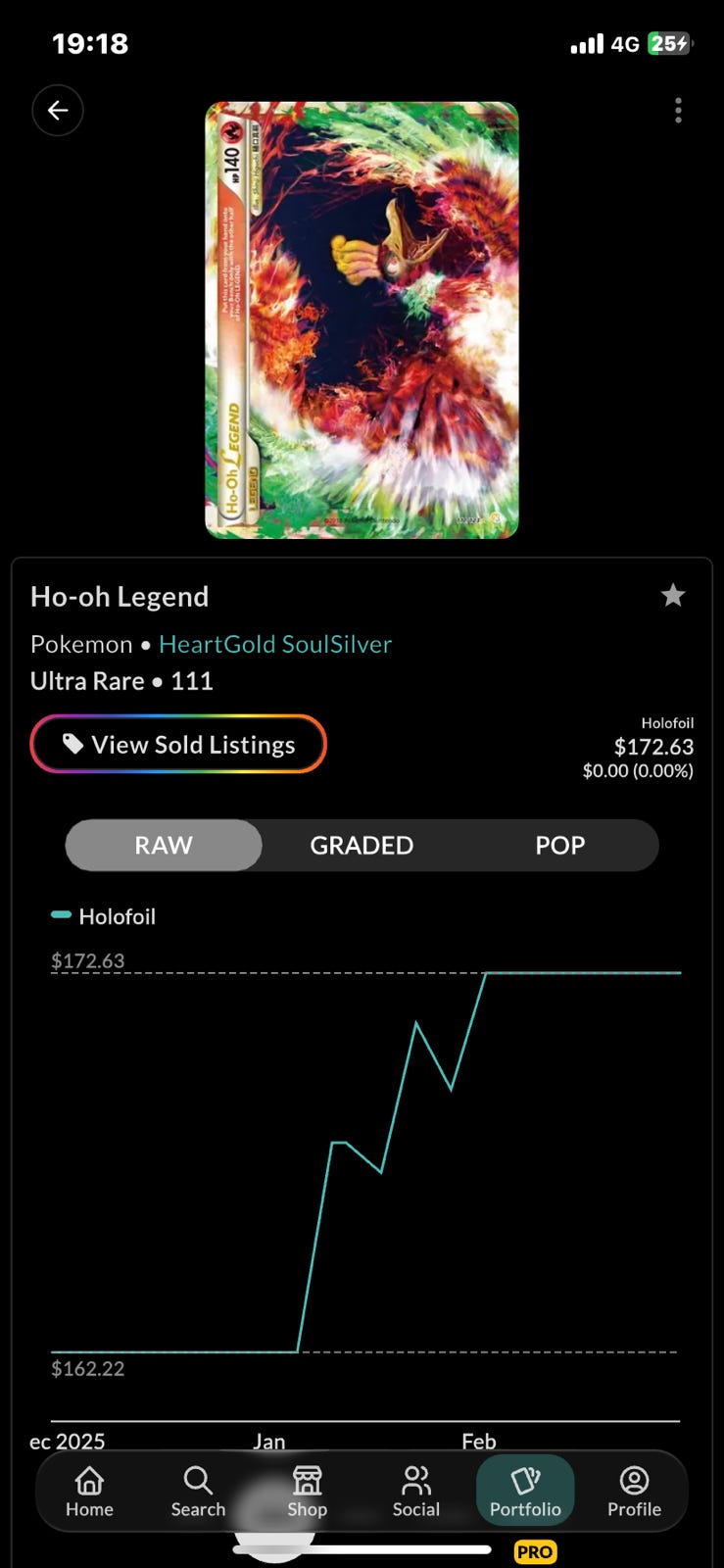Favorite the card with the star icon
The width and height of the screenshot is (724, 1568).
tap(672, 595)
